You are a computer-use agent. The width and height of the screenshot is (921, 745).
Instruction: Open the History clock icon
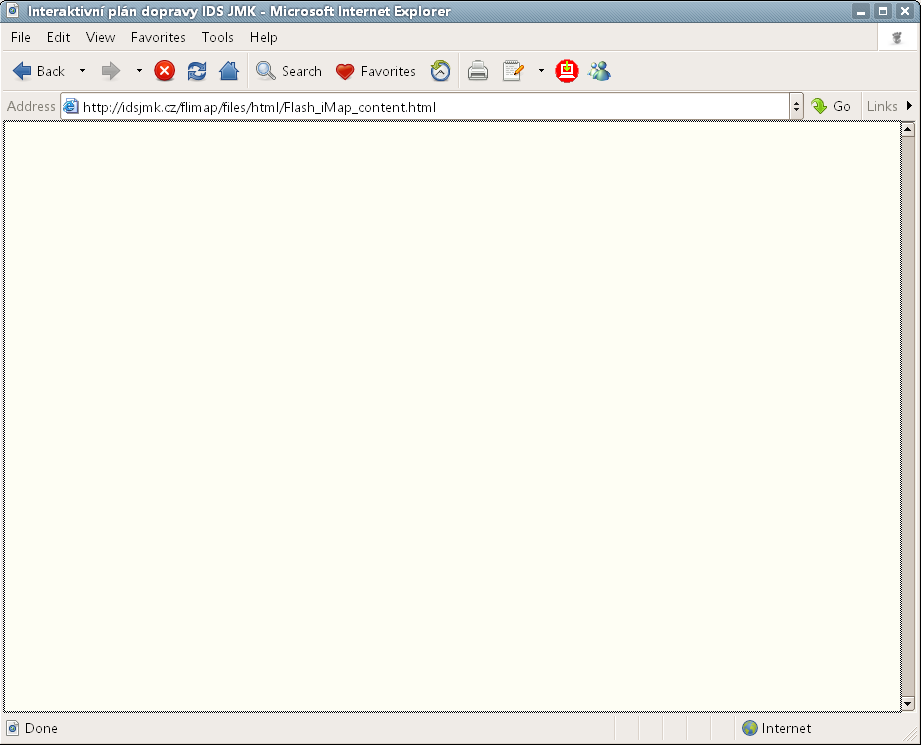440,71
